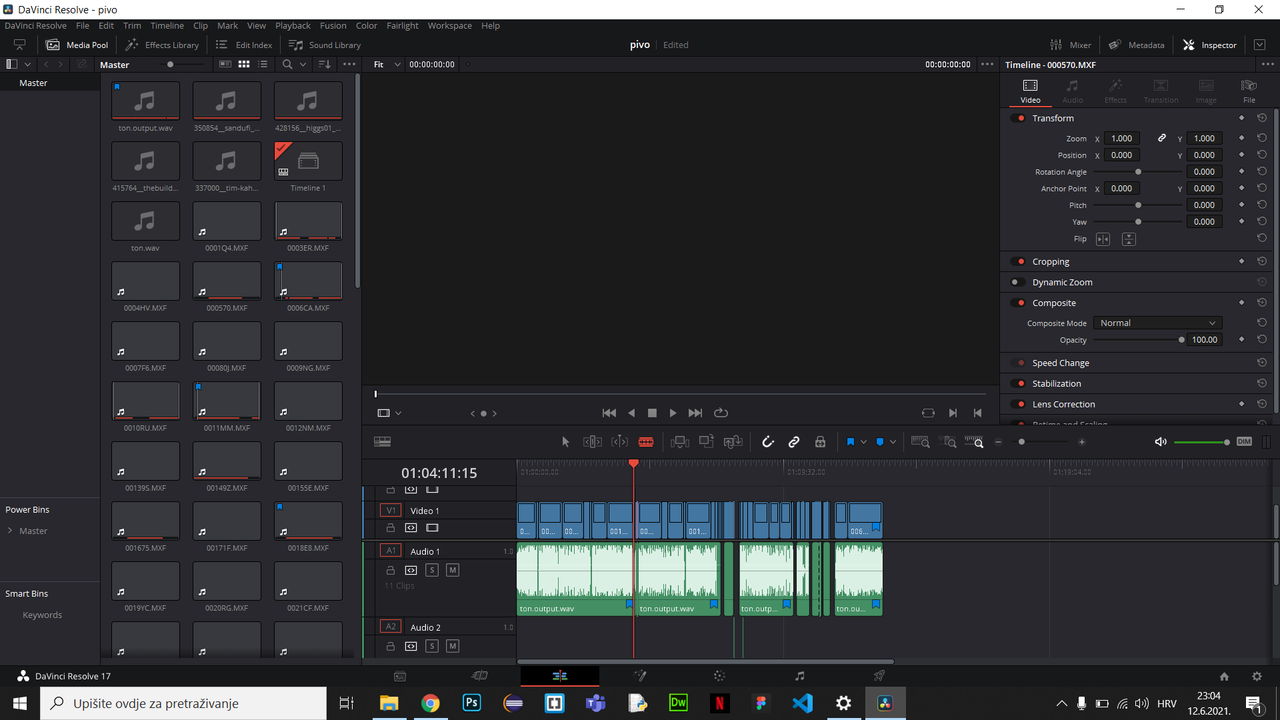
Task: Solo the Audio 1 track
Action: click(x=432, y=570)
